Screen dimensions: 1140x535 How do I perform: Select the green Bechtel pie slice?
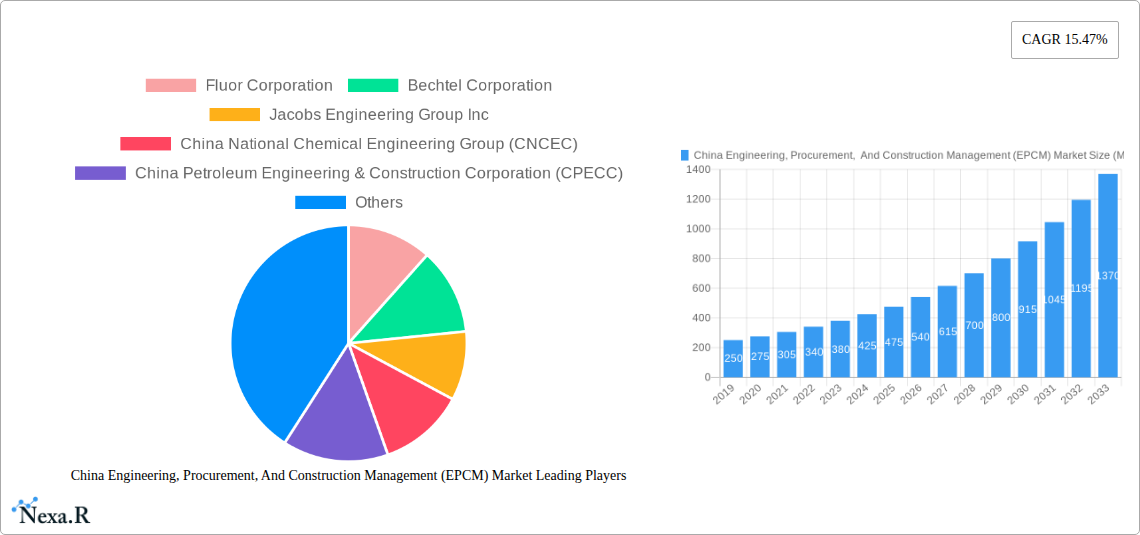[x=420, y=300]
